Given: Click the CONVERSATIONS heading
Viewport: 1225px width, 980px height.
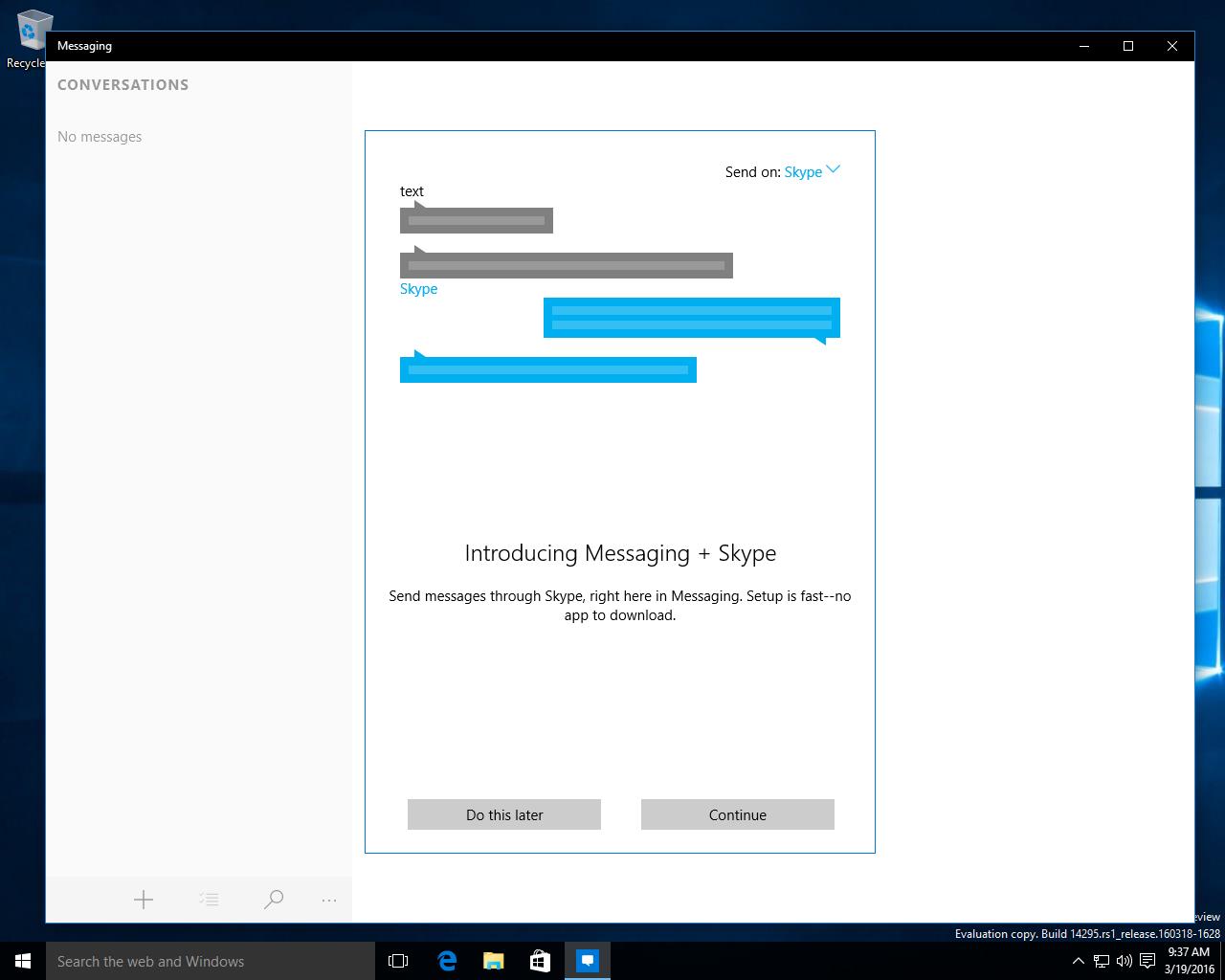Looking at the screenshot, I should pos(123,84).
